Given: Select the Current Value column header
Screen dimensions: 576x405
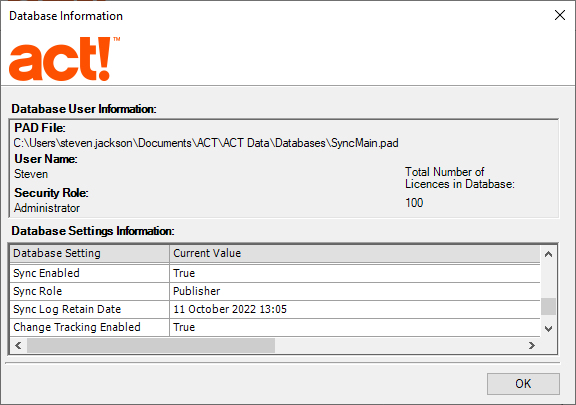Looking at the screenshot, I should 355,254.
